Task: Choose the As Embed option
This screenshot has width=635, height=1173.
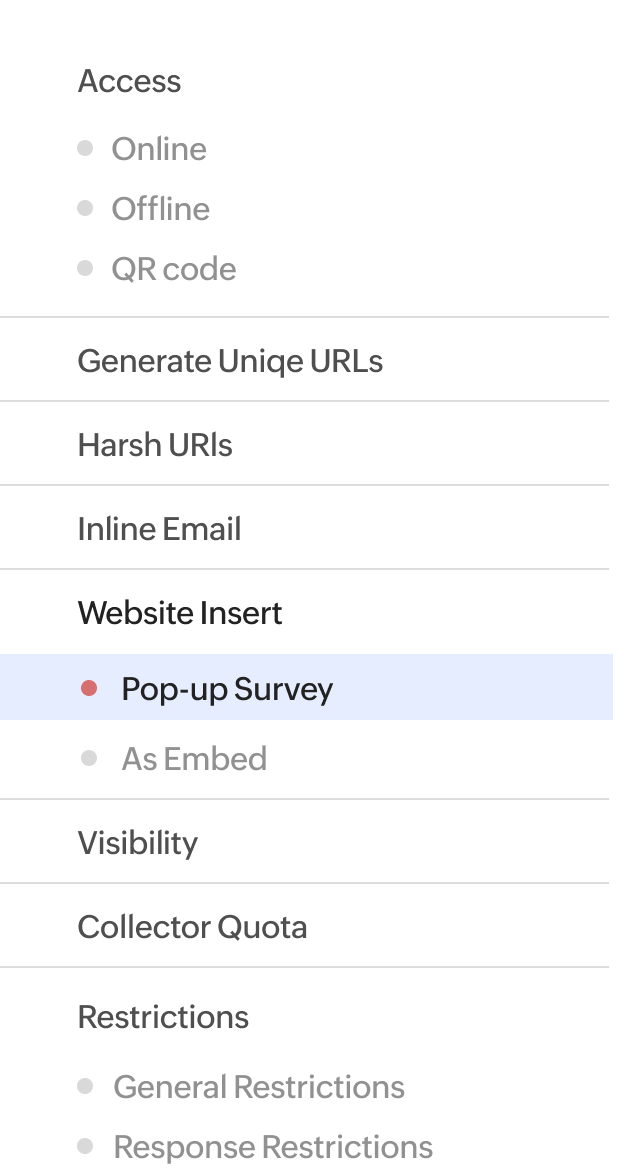Action: [x=194, y=759]
